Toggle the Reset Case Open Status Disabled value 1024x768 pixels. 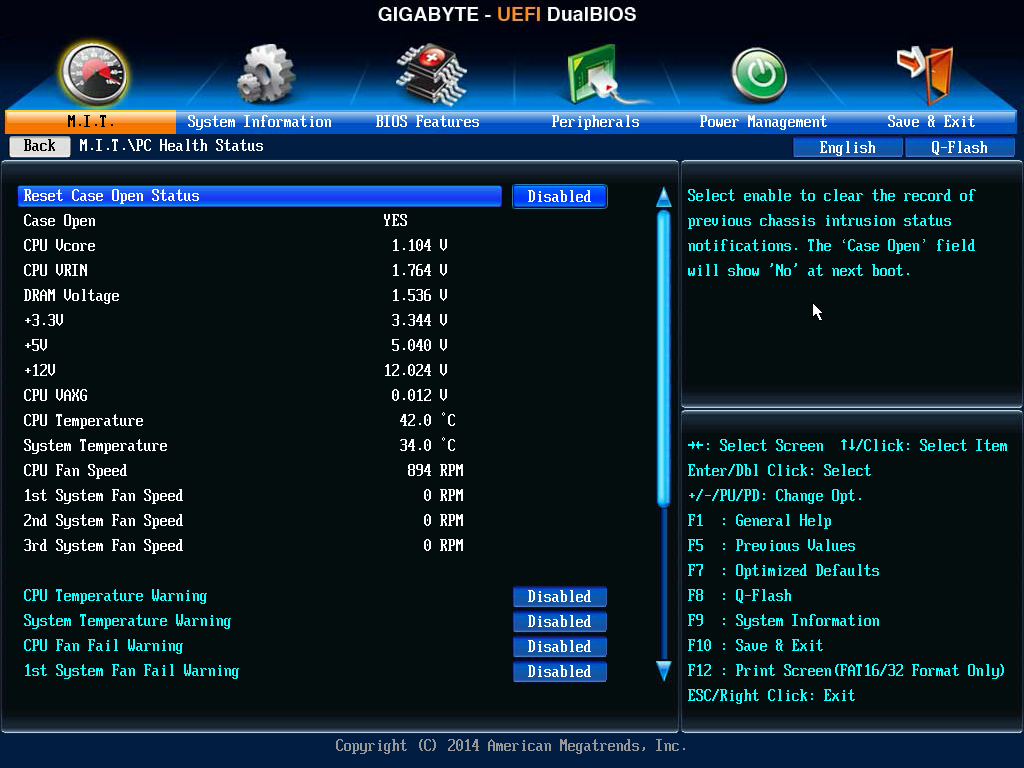[x=560, y=197]
